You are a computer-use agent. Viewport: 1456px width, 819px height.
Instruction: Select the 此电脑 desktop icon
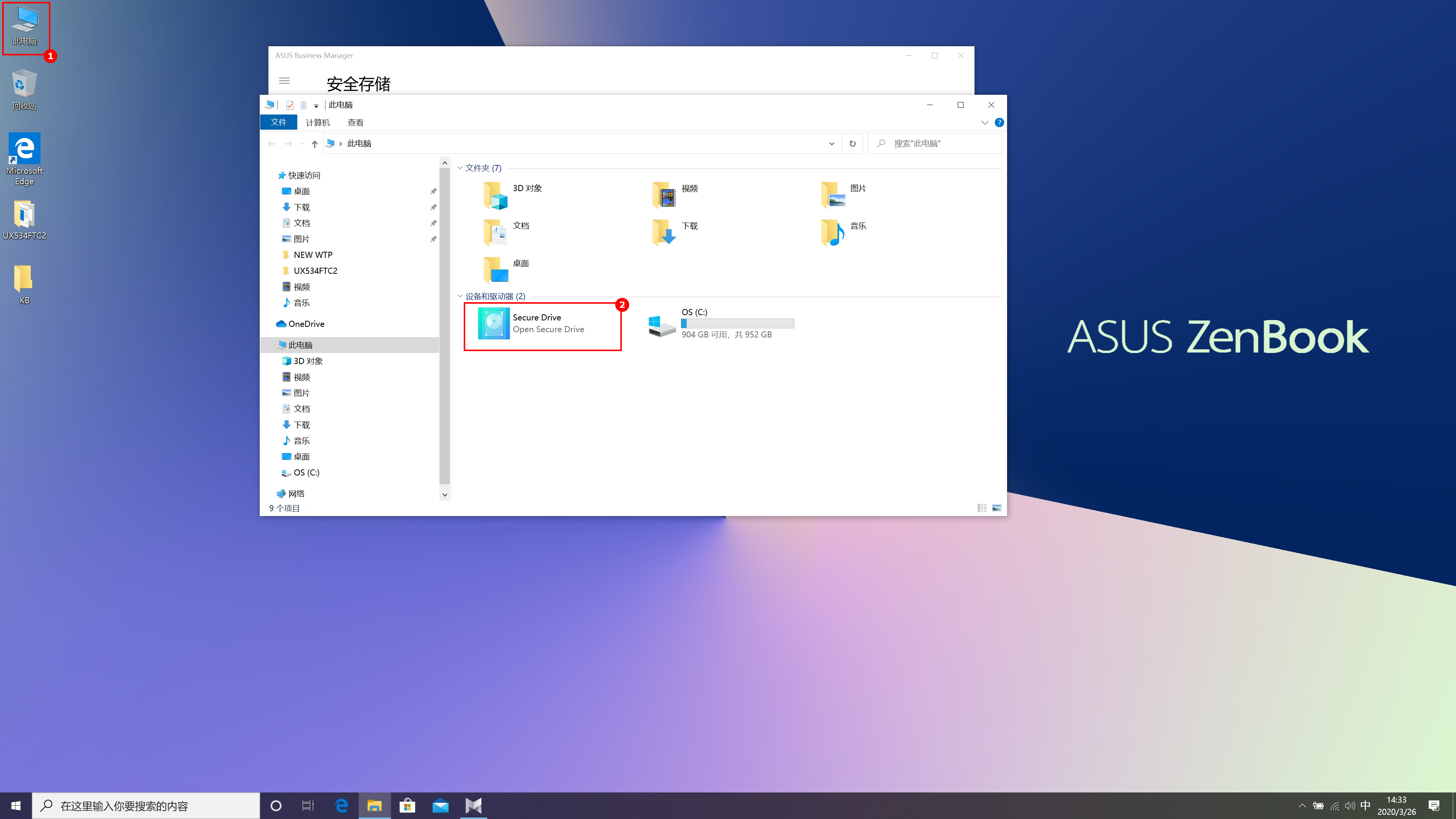coord(25,27)
